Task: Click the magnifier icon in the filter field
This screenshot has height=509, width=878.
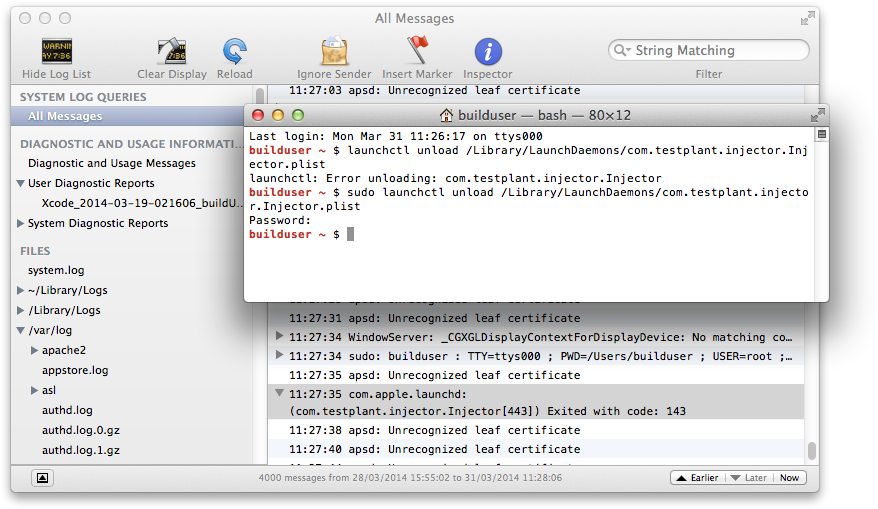Action: tap(623, 51)
